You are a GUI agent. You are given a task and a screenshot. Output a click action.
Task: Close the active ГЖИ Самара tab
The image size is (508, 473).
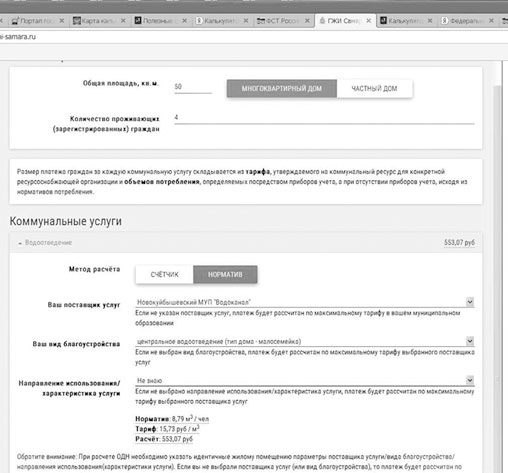click(x=368, y=21)
